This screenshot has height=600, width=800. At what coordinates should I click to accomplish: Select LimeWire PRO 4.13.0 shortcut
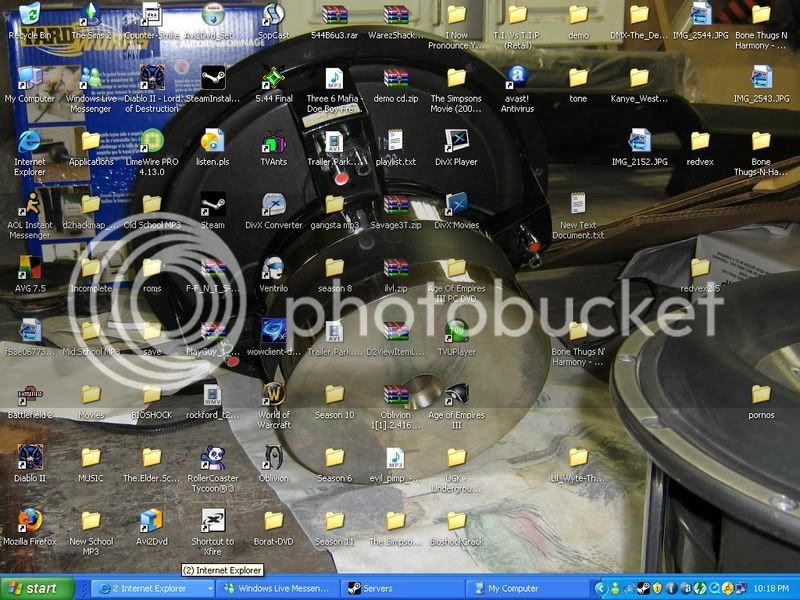click(152, 141)
